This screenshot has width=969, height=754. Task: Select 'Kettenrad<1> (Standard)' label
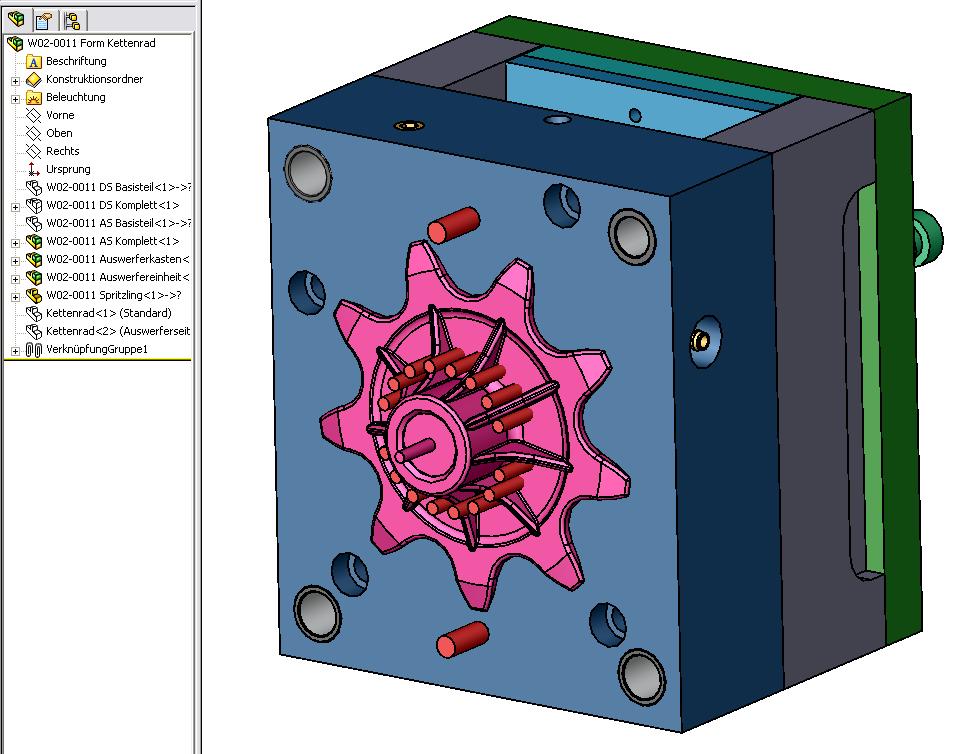pos(109,313)
